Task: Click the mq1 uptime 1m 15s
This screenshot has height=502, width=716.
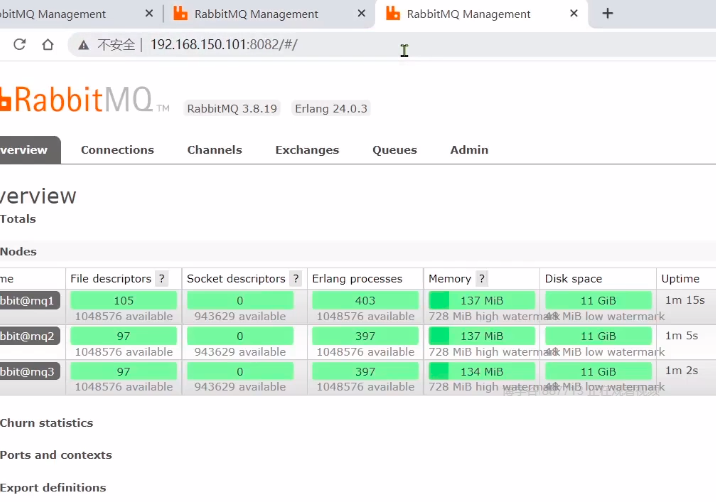Action: point(684,300)
